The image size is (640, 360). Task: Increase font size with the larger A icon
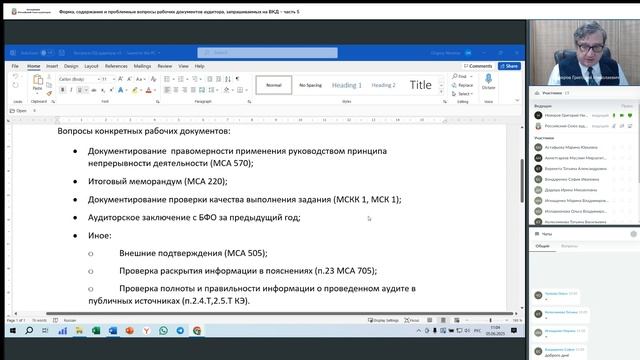[x=121, y=79]
